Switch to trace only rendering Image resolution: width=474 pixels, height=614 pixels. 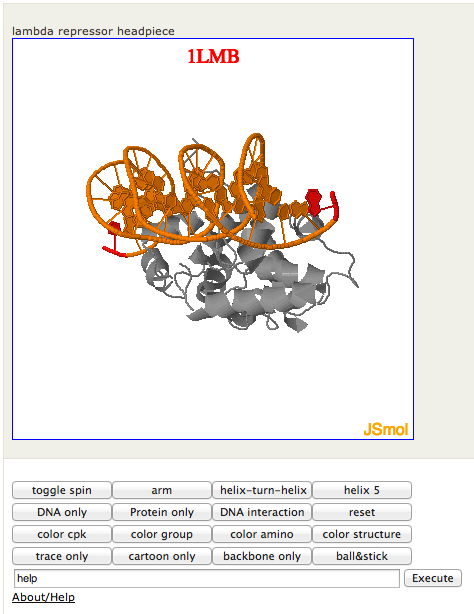click(62, 556)
